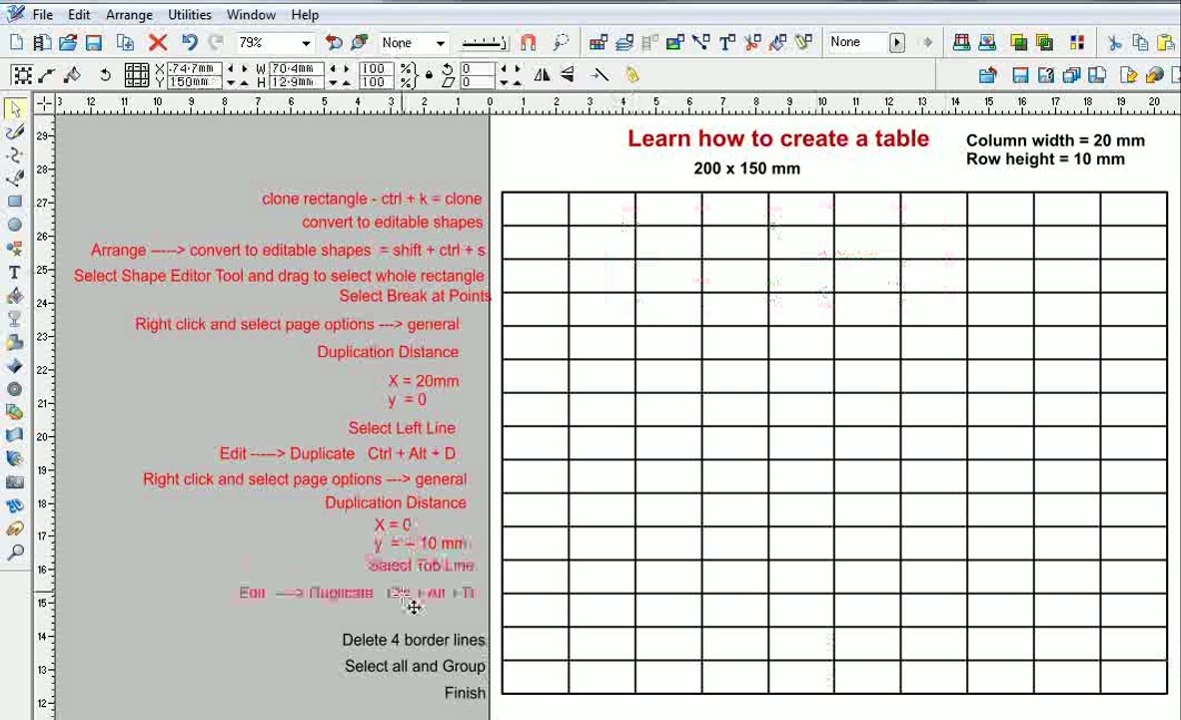Click the Y position down arrow
1181x720 pixels.
[x=230, y=82]
